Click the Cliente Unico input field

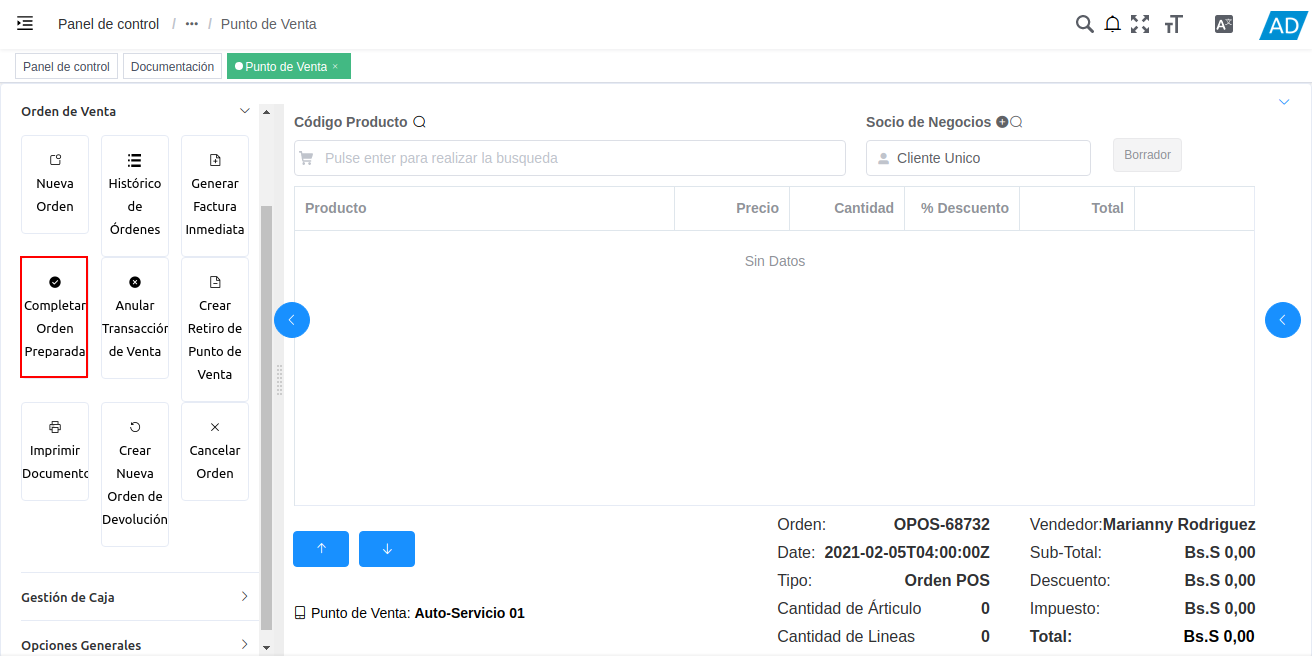coord(978,157)
